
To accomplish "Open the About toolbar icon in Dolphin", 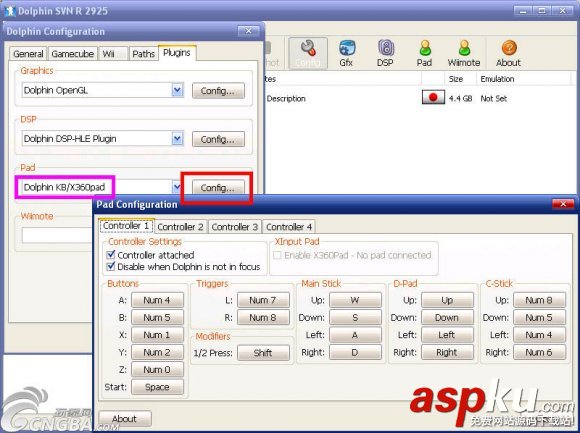I will click(x=509, y=54).
